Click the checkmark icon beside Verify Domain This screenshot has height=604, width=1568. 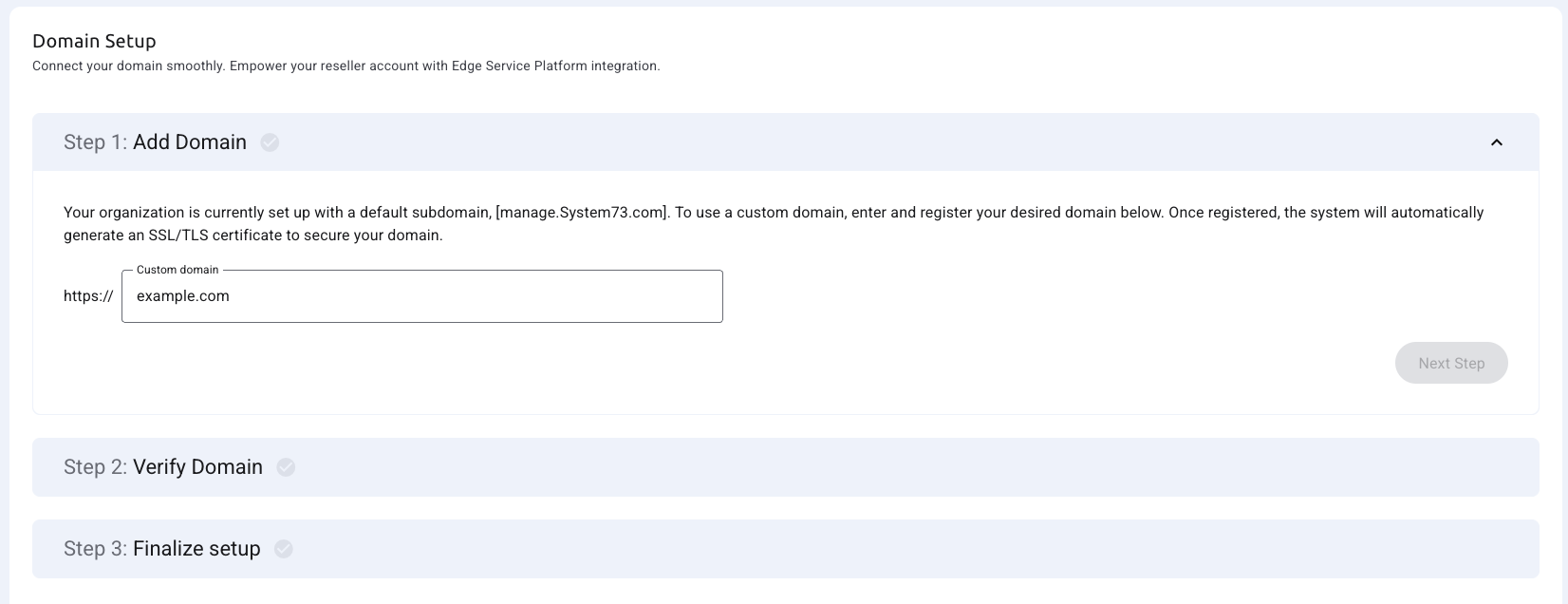[x=286, y=467]
